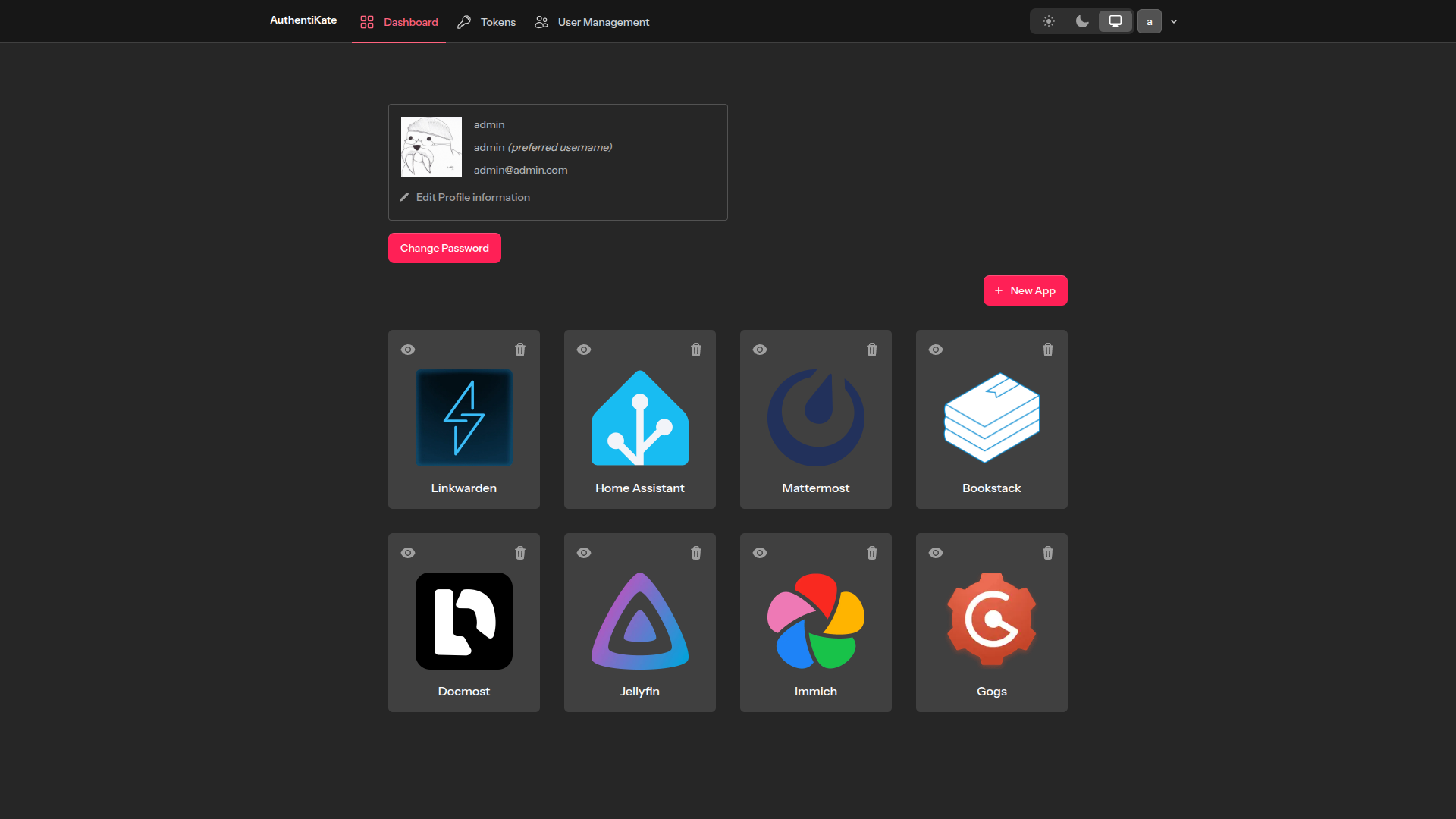Toggle visibility eye on Bookstack card
Image resolution: width=1456 pixels, height=819 pixels.
pos(936,350)
